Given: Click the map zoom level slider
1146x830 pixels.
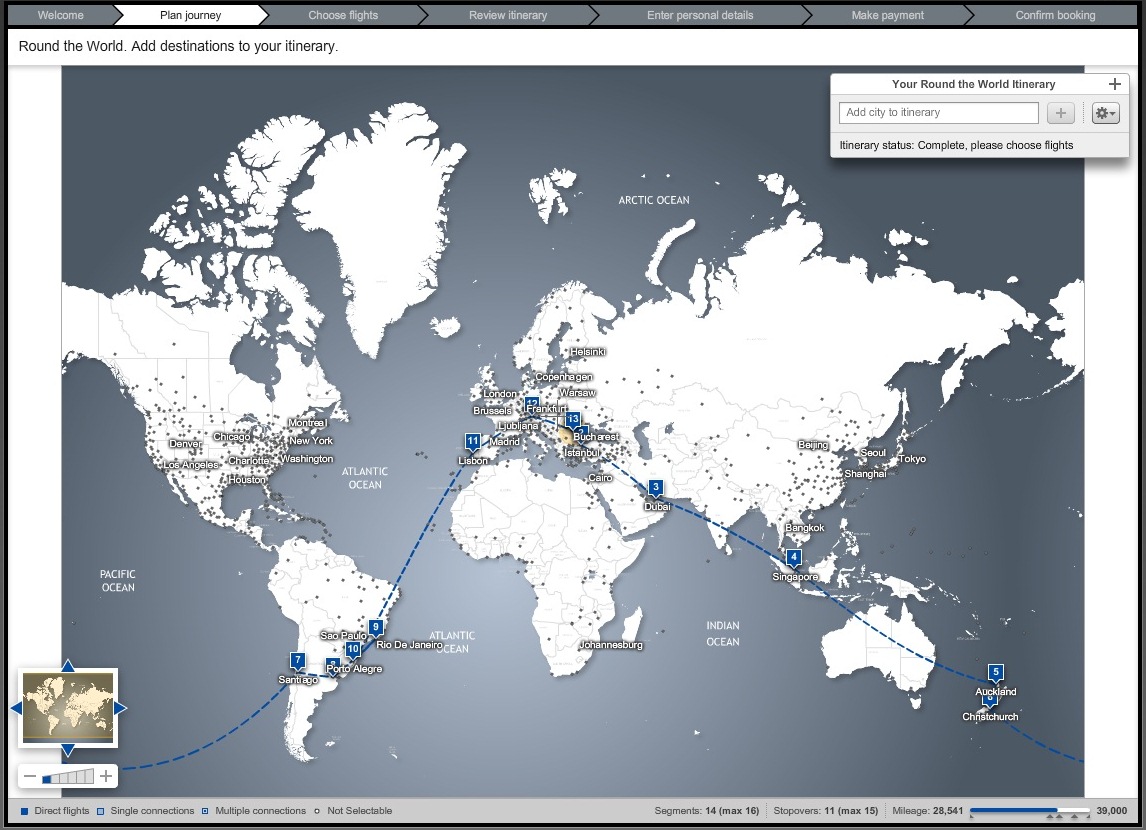Looking at the screenshot, I should 68,776.
